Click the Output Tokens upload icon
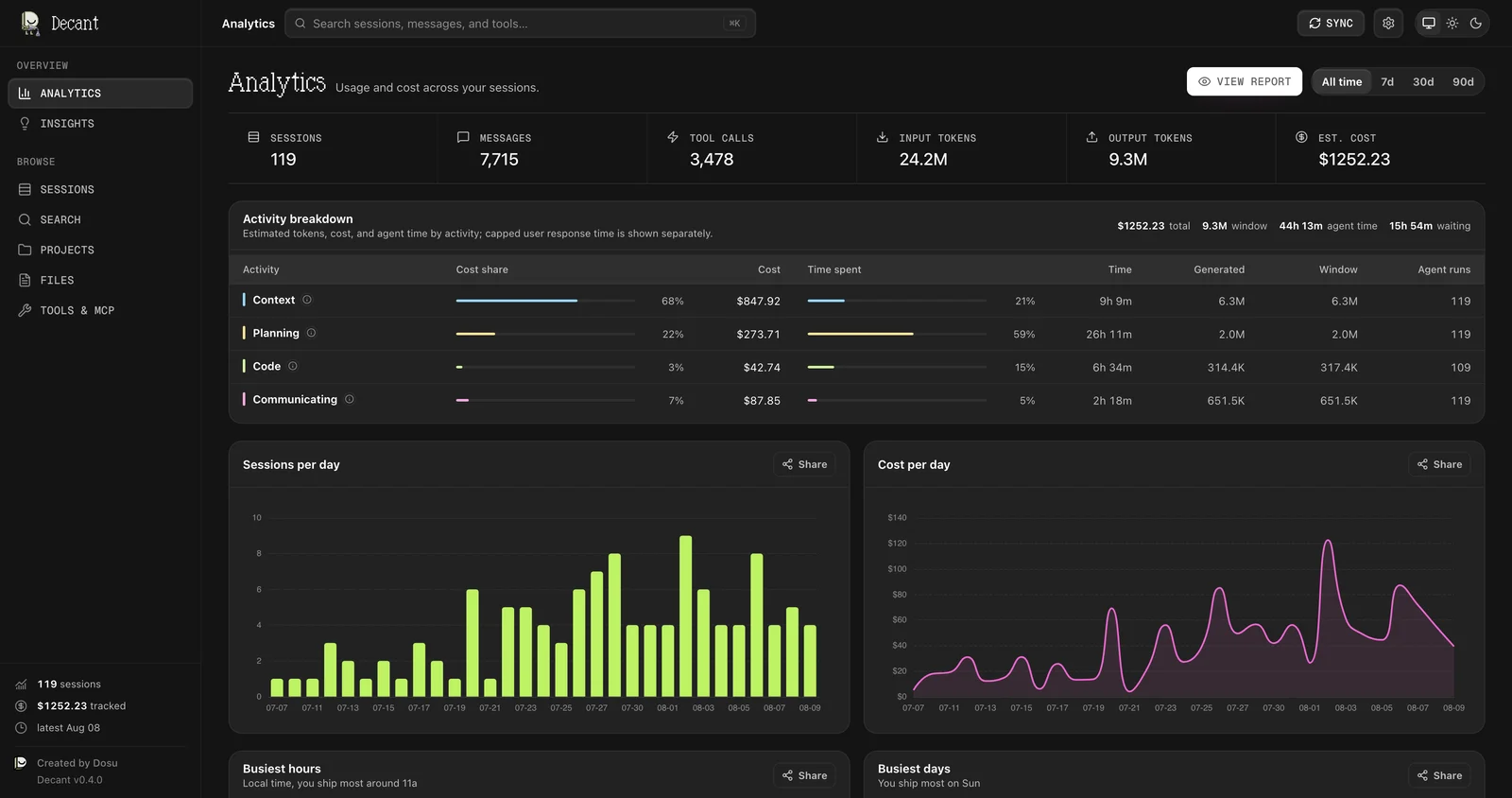1512x798 pixels. pos(1091,137)
